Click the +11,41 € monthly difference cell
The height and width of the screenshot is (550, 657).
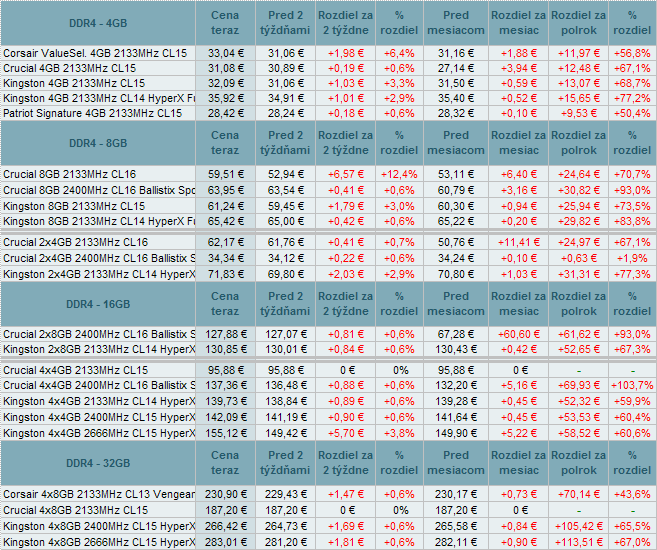coord(518,242)
